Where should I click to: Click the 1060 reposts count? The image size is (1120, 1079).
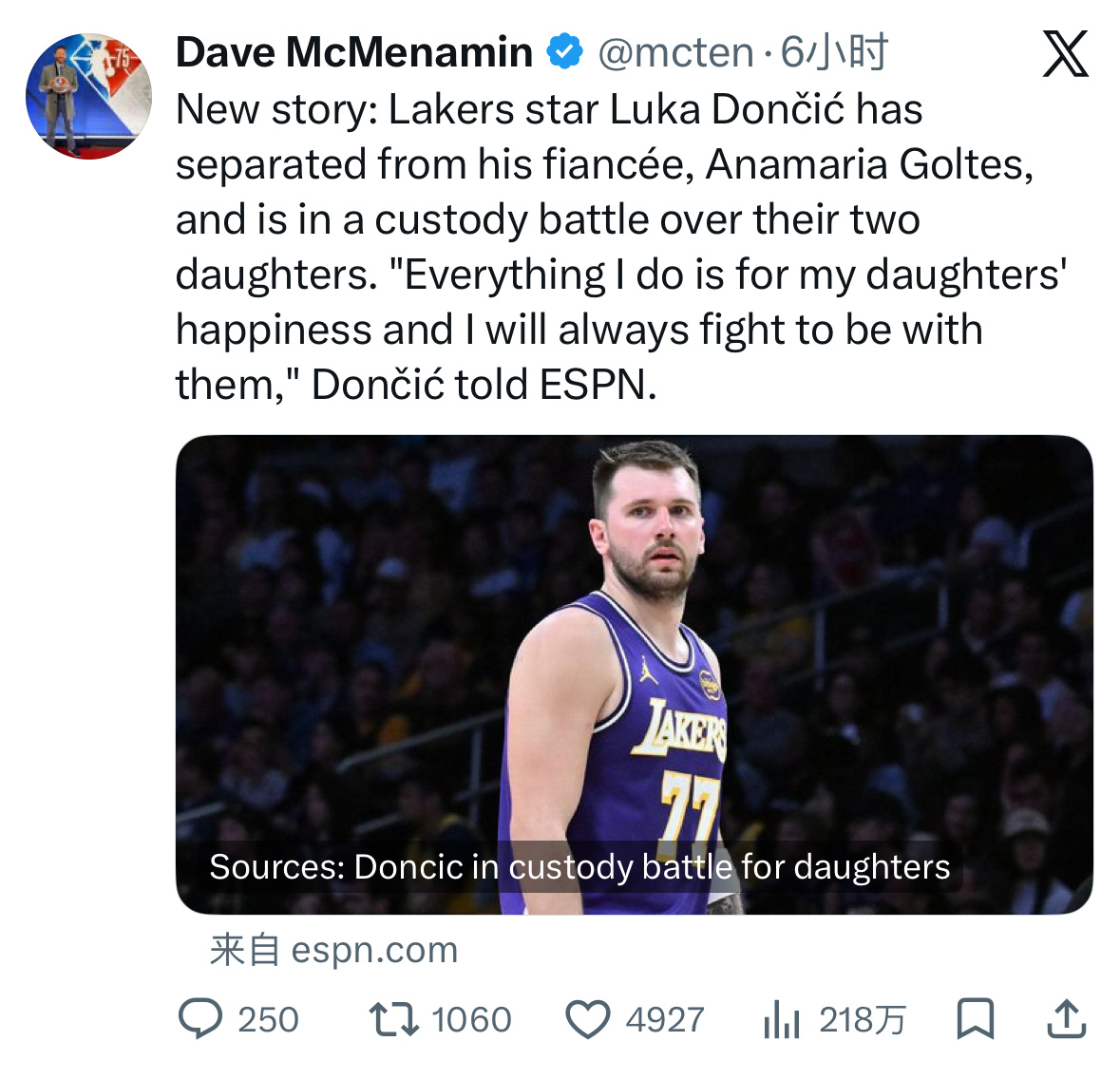tap(471, 1020)
